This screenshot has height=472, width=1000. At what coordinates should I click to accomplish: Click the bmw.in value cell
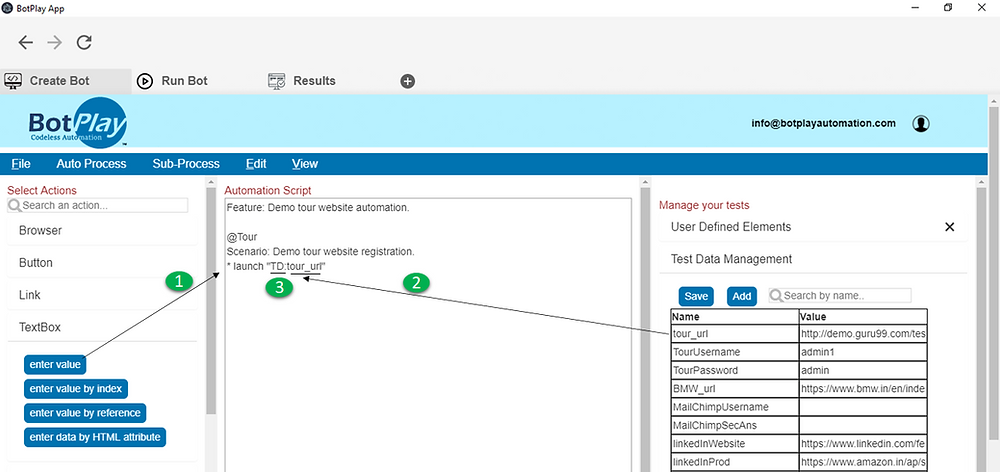tap(864, 388)
